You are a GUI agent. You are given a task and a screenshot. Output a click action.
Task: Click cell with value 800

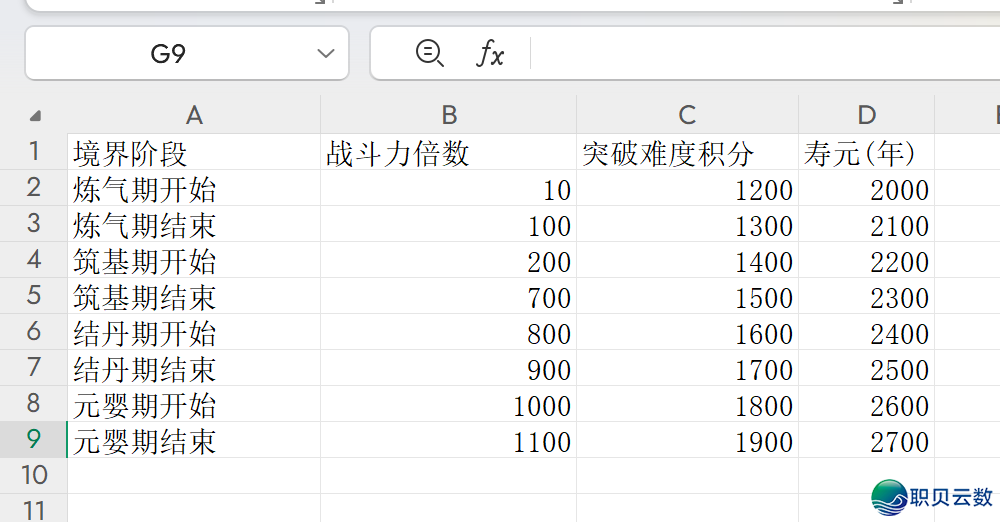[448, 331]
